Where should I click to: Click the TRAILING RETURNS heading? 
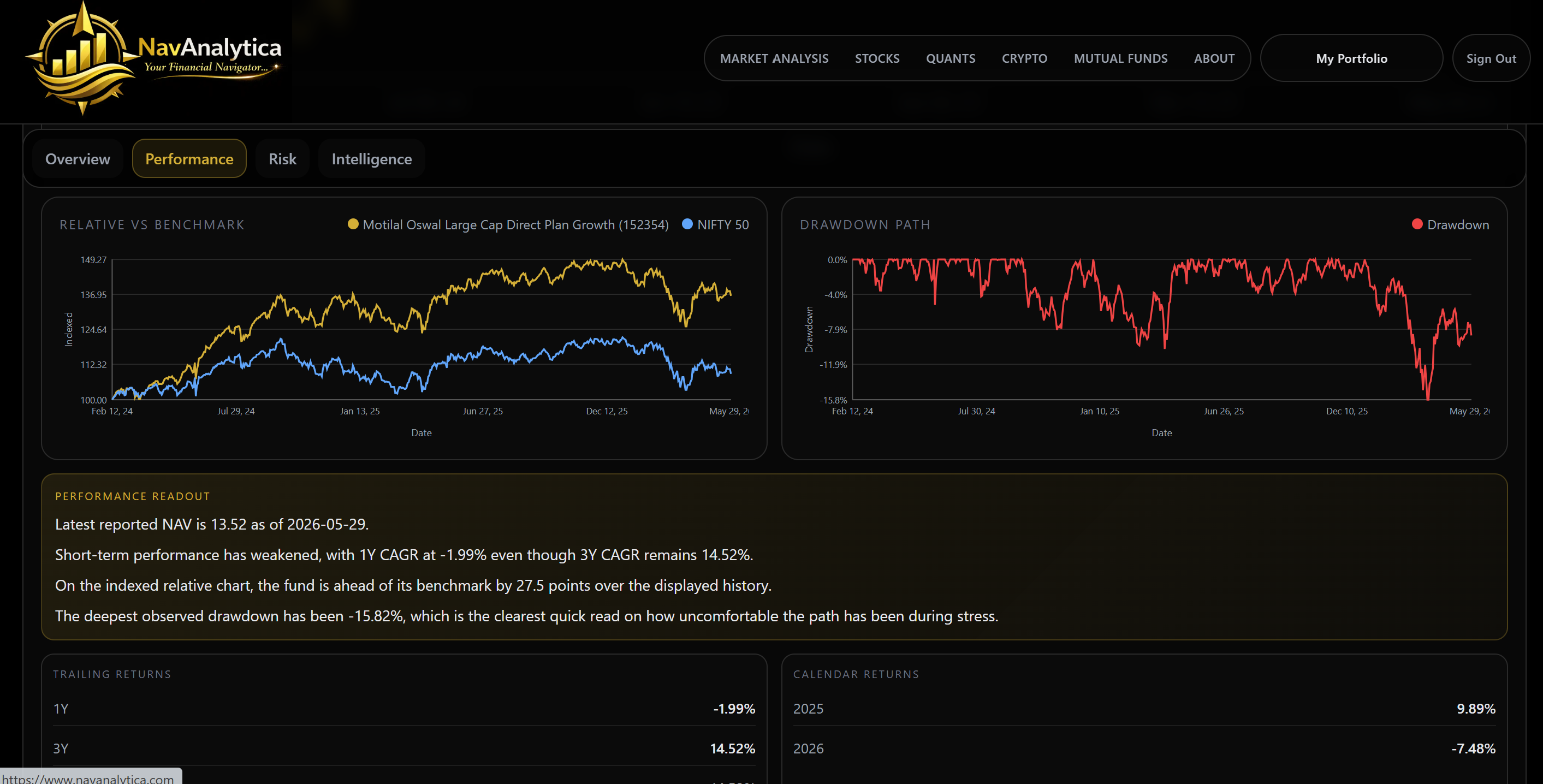click(x=112, y=674)
